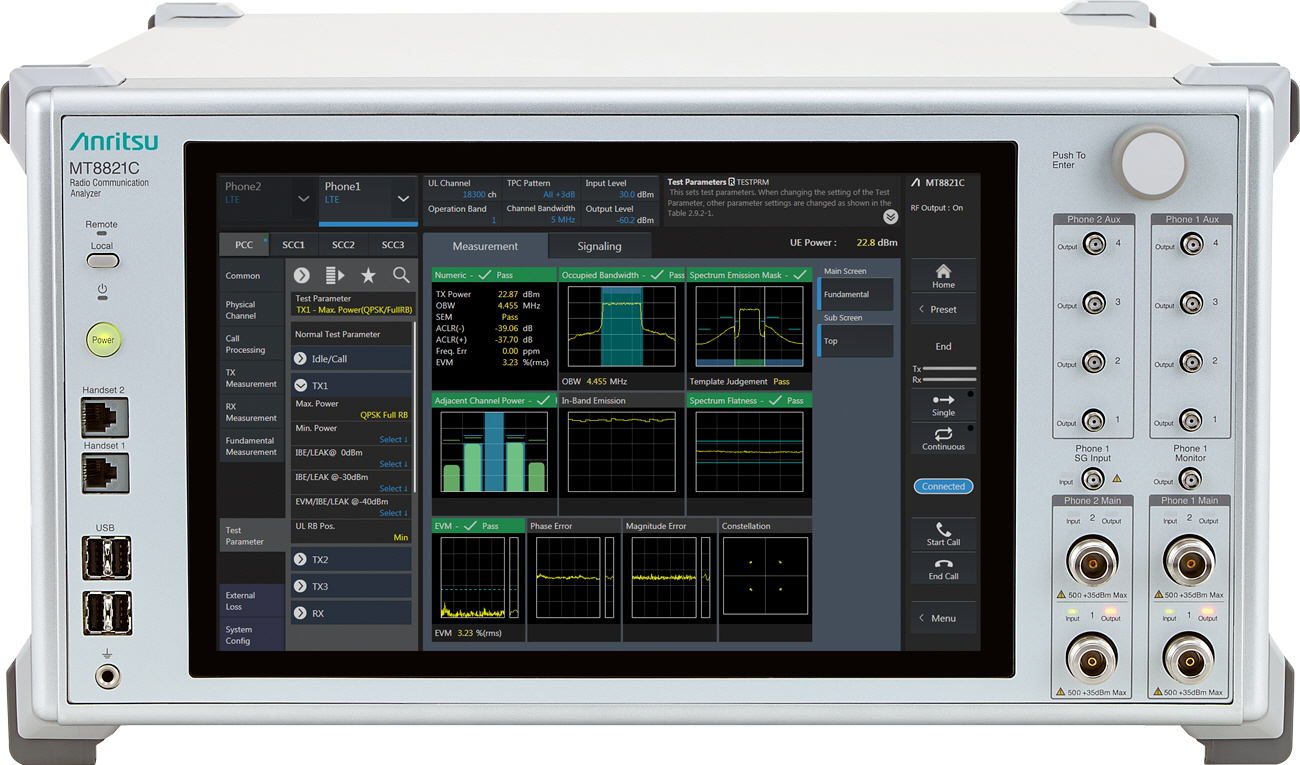
Task: Open the Magnitude Error graph
Action: click(x=669, y=579)
